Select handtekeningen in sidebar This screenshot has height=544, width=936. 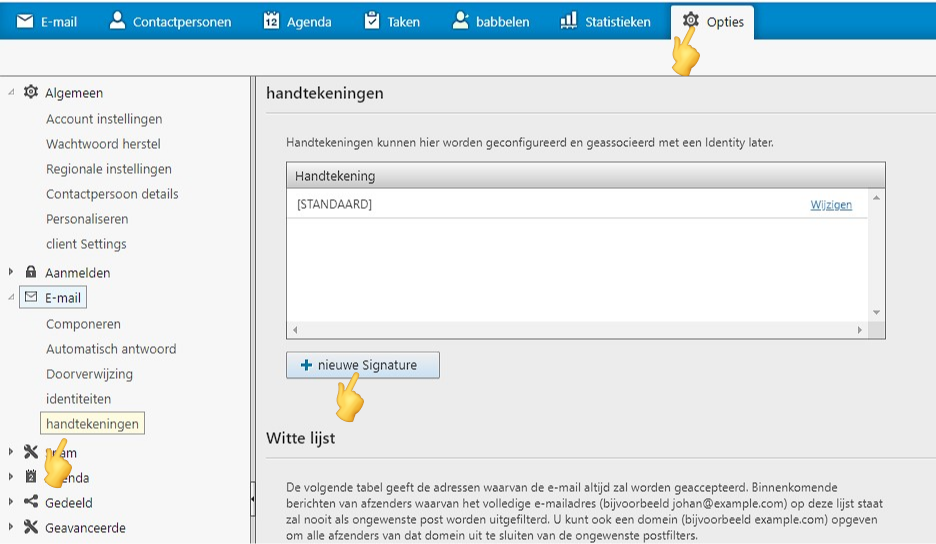[x=92, y=424]
